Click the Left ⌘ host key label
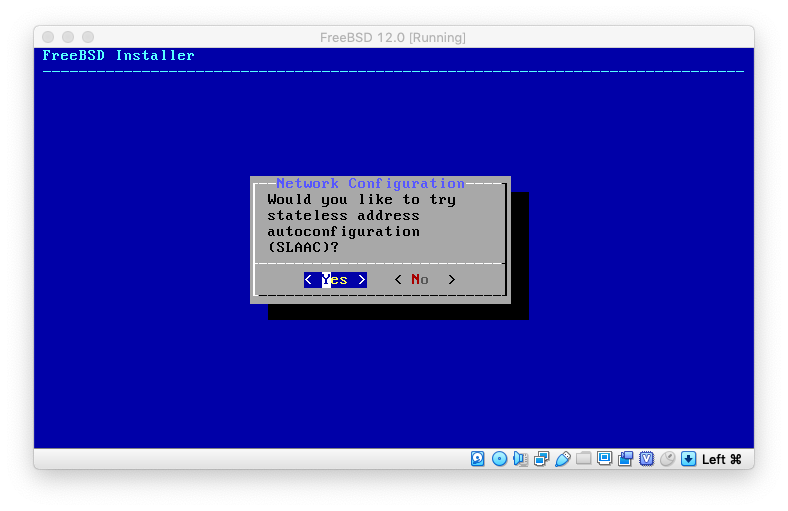788x511 pixels. pos(721,459)
